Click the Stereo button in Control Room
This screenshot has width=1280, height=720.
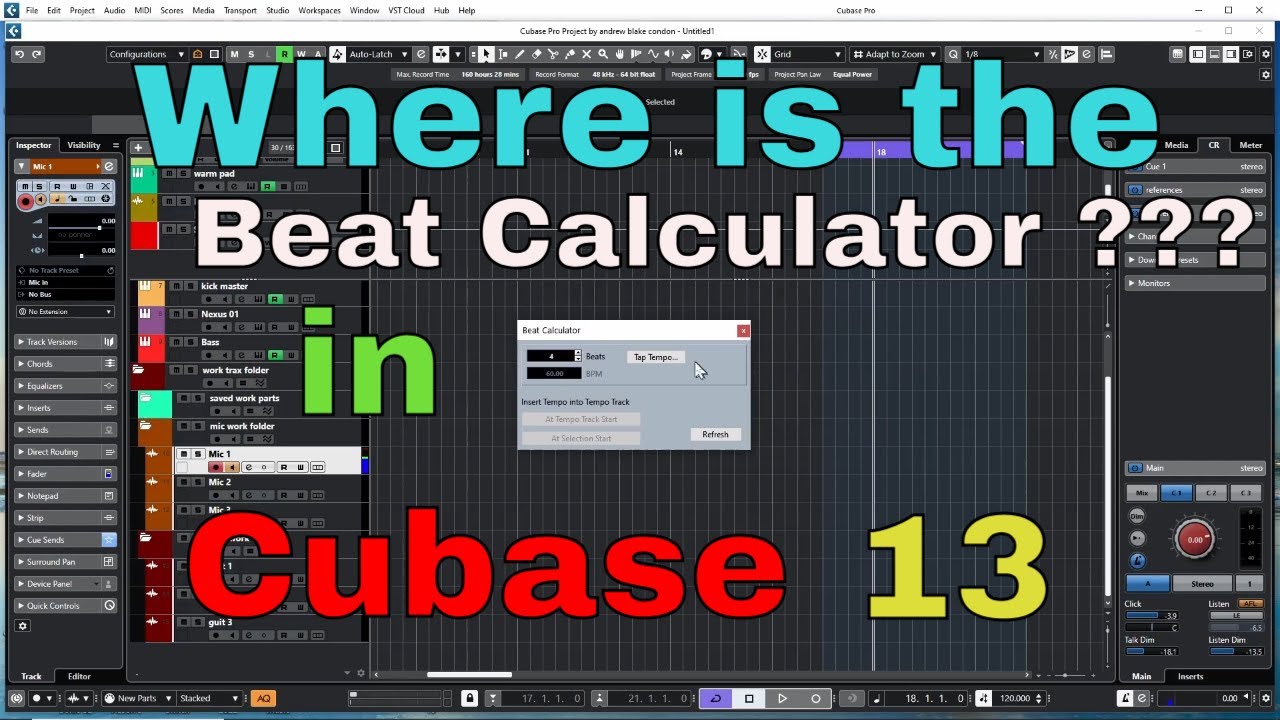[x=1202, y=584]
